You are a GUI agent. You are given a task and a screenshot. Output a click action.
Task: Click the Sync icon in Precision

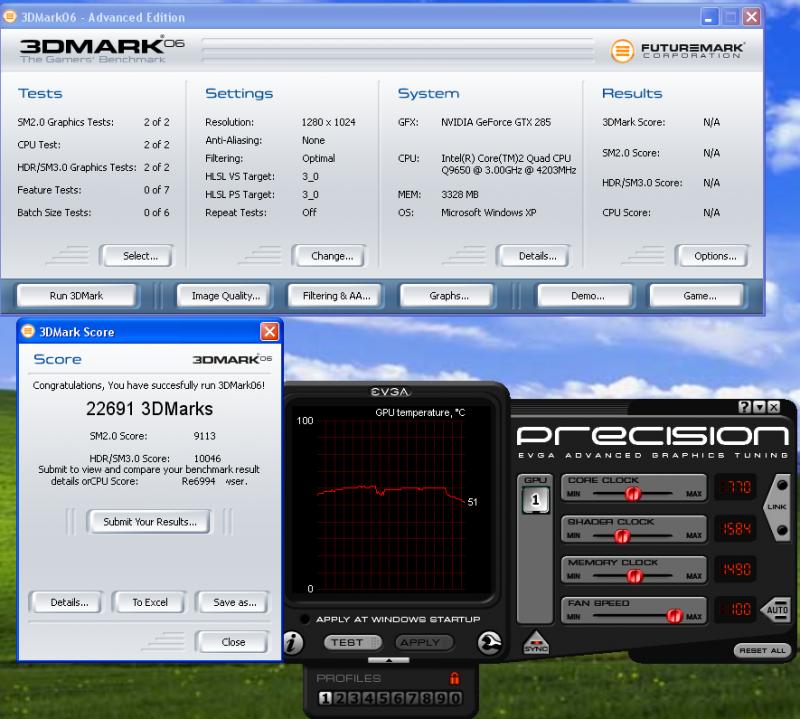pyautogui.click(x=536, y=642)
